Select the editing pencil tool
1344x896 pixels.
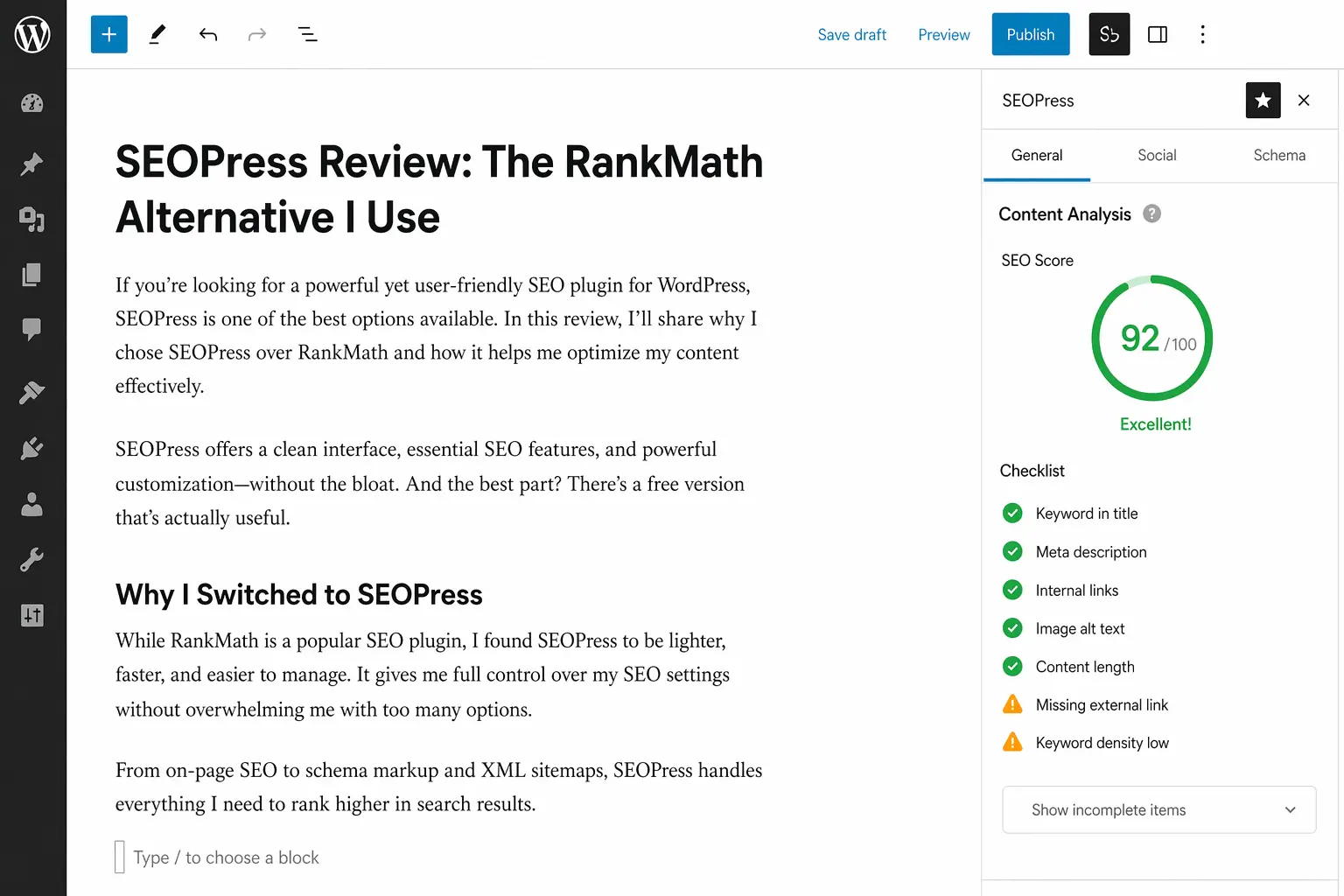tap(157, 34)
